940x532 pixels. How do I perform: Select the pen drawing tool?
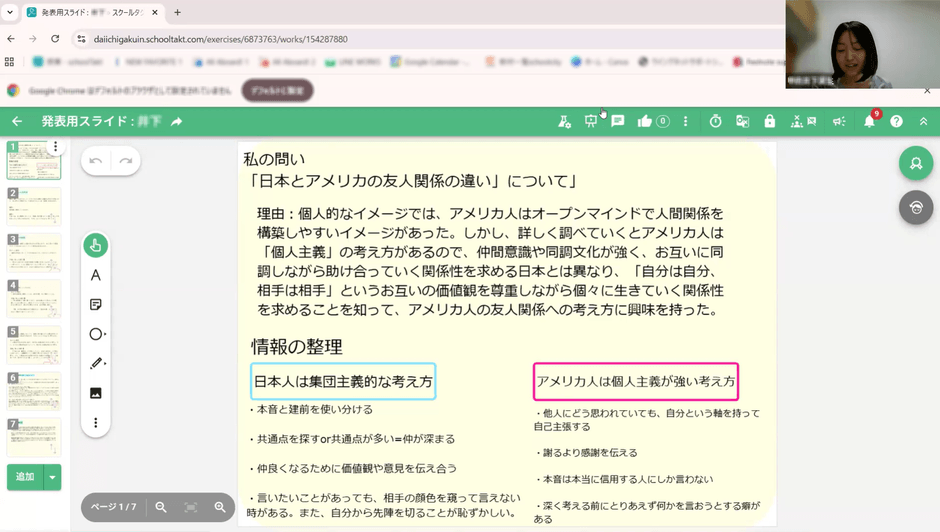point(97,363)
